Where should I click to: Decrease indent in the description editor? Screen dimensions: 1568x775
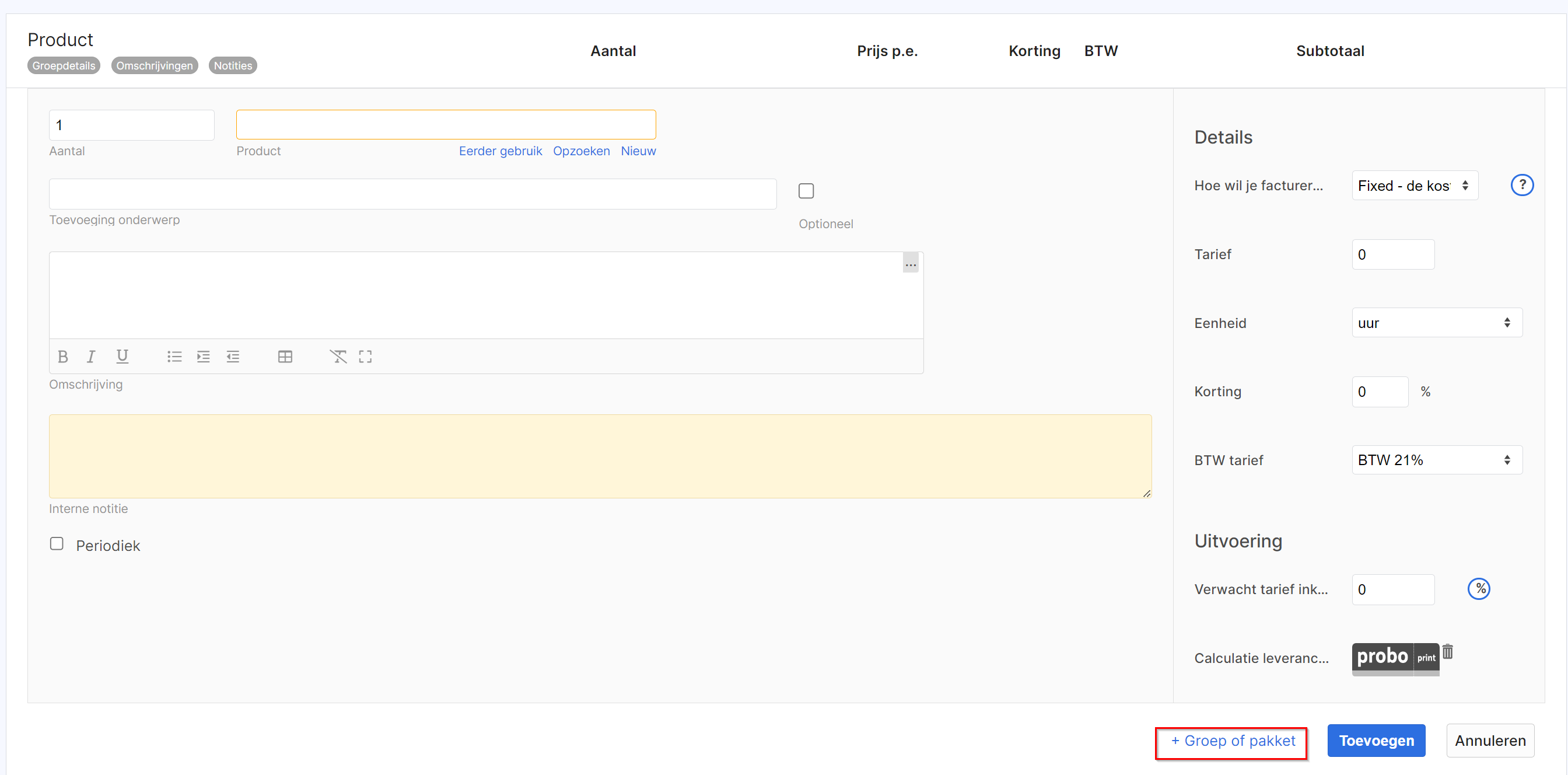point(233,357)
